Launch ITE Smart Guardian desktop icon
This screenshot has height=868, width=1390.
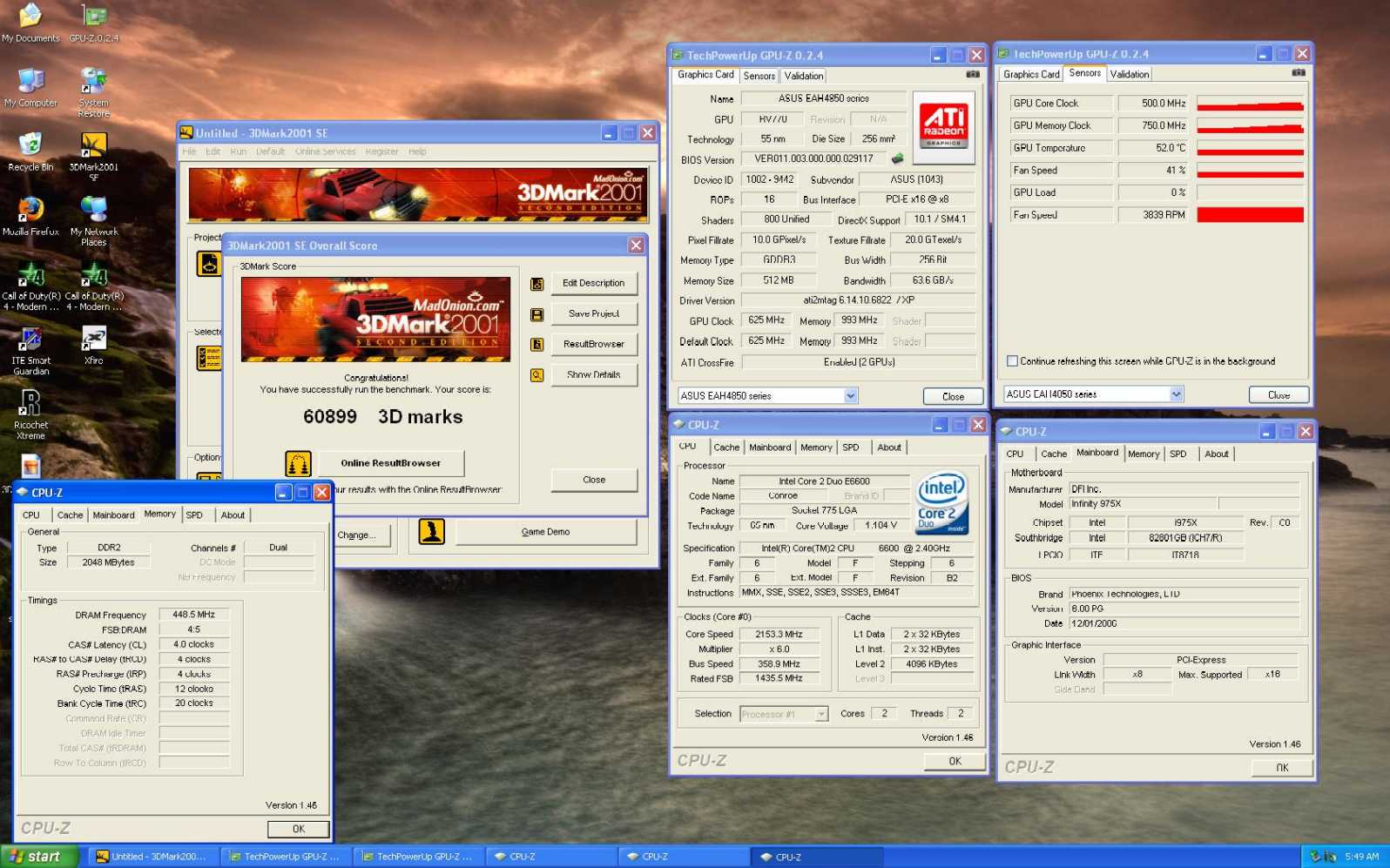coord(30,351)
